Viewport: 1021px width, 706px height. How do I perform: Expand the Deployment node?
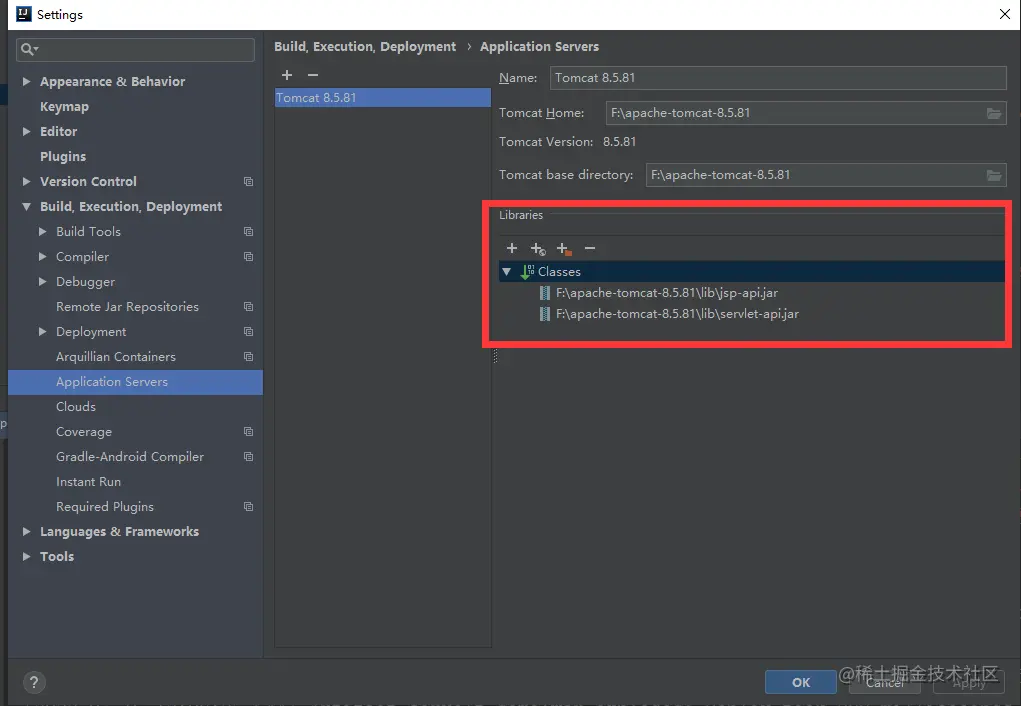tap(42, 332)
